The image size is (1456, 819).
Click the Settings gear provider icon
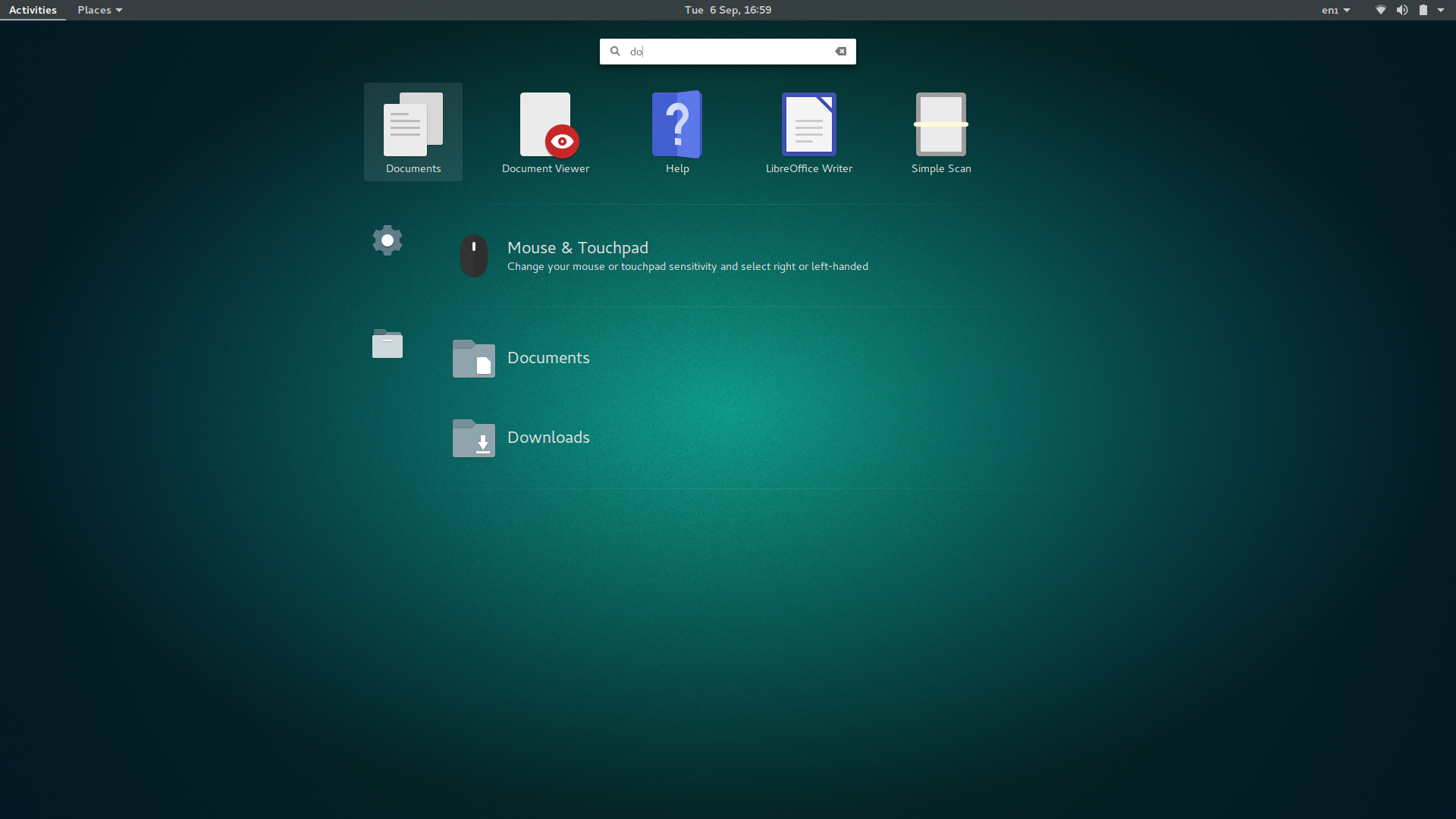click(388, 240)
